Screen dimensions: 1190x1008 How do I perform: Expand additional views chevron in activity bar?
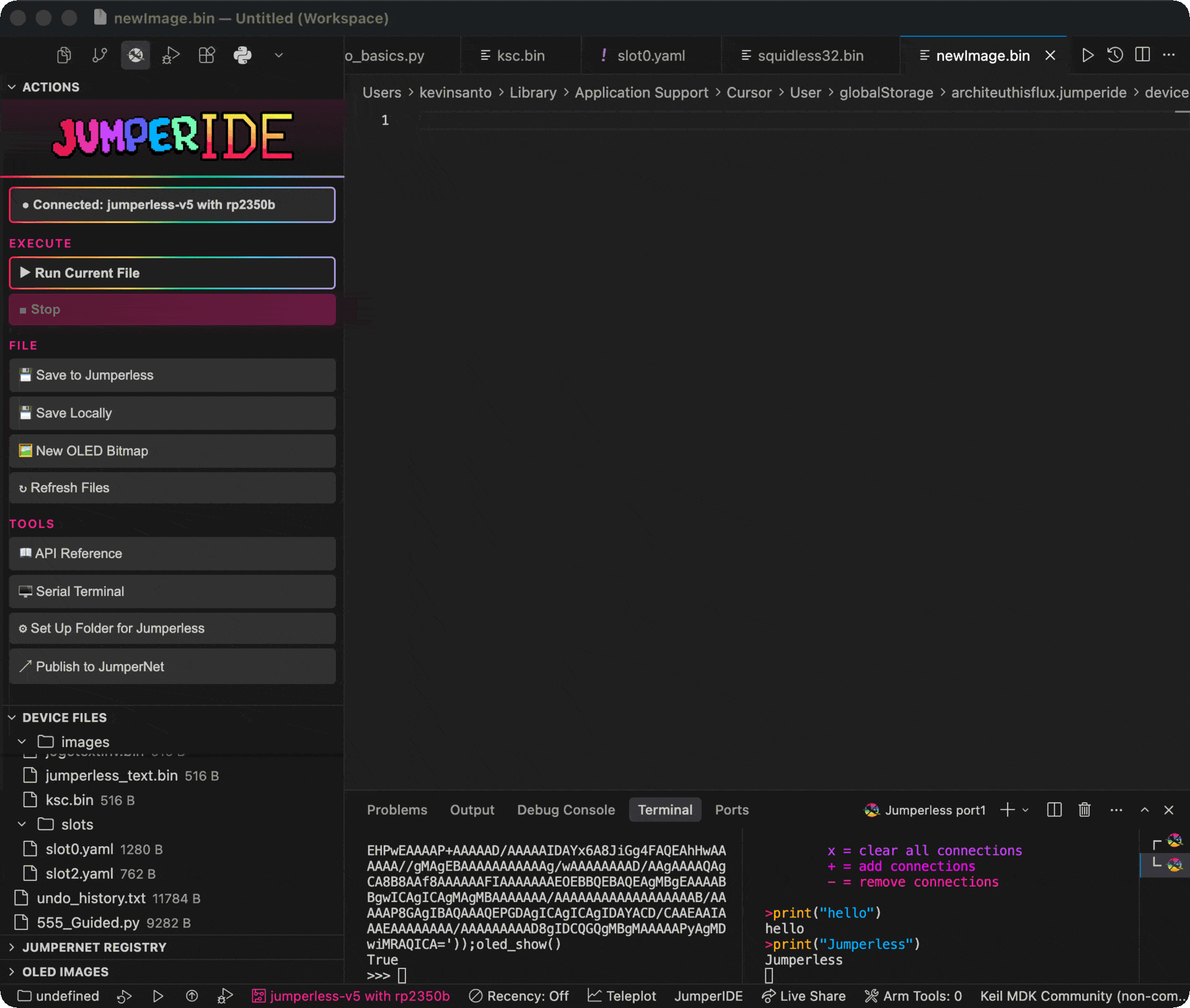[x=279, y=56]
